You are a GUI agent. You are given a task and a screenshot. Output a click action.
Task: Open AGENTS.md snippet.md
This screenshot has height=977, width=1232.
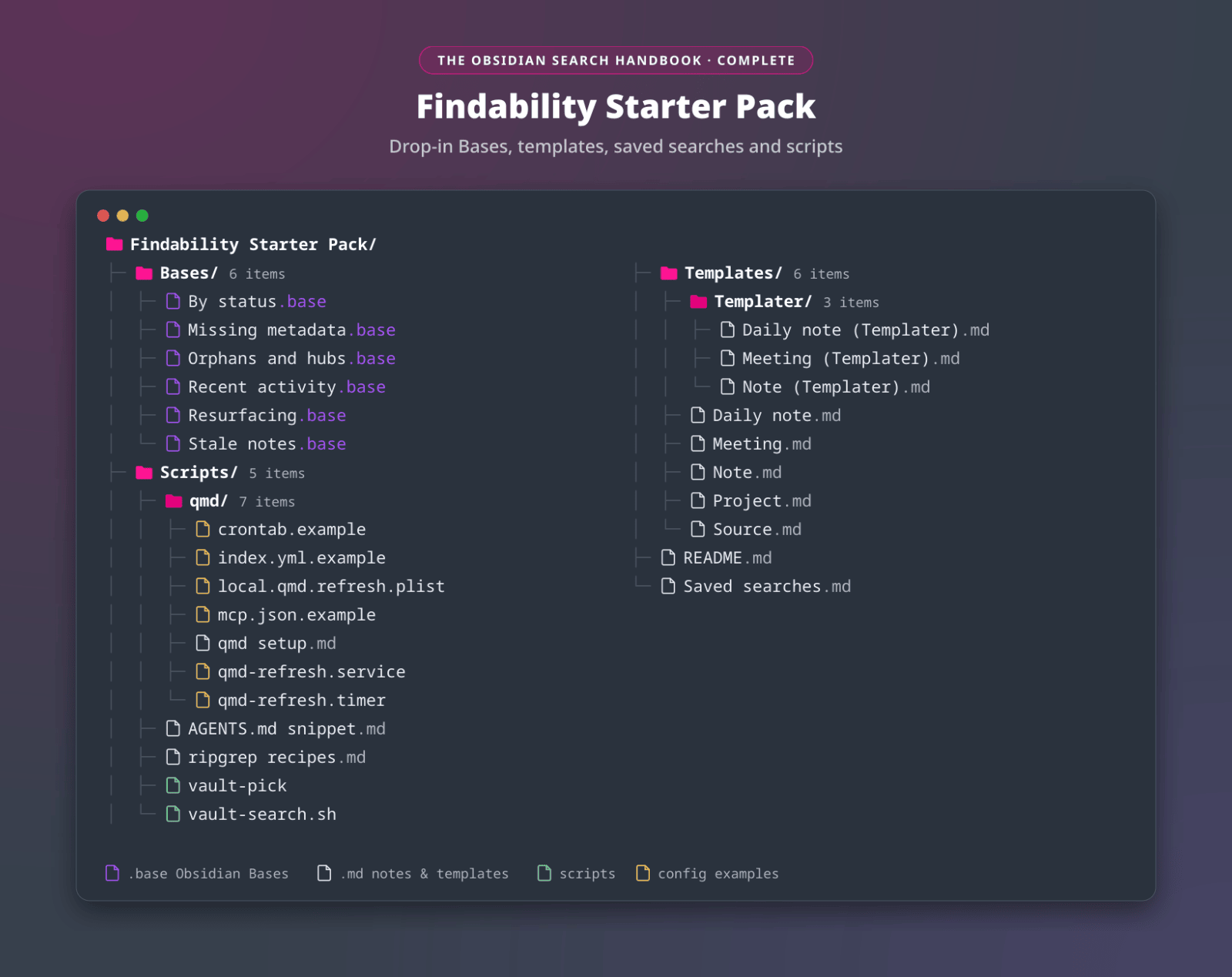tap(286, 729)
